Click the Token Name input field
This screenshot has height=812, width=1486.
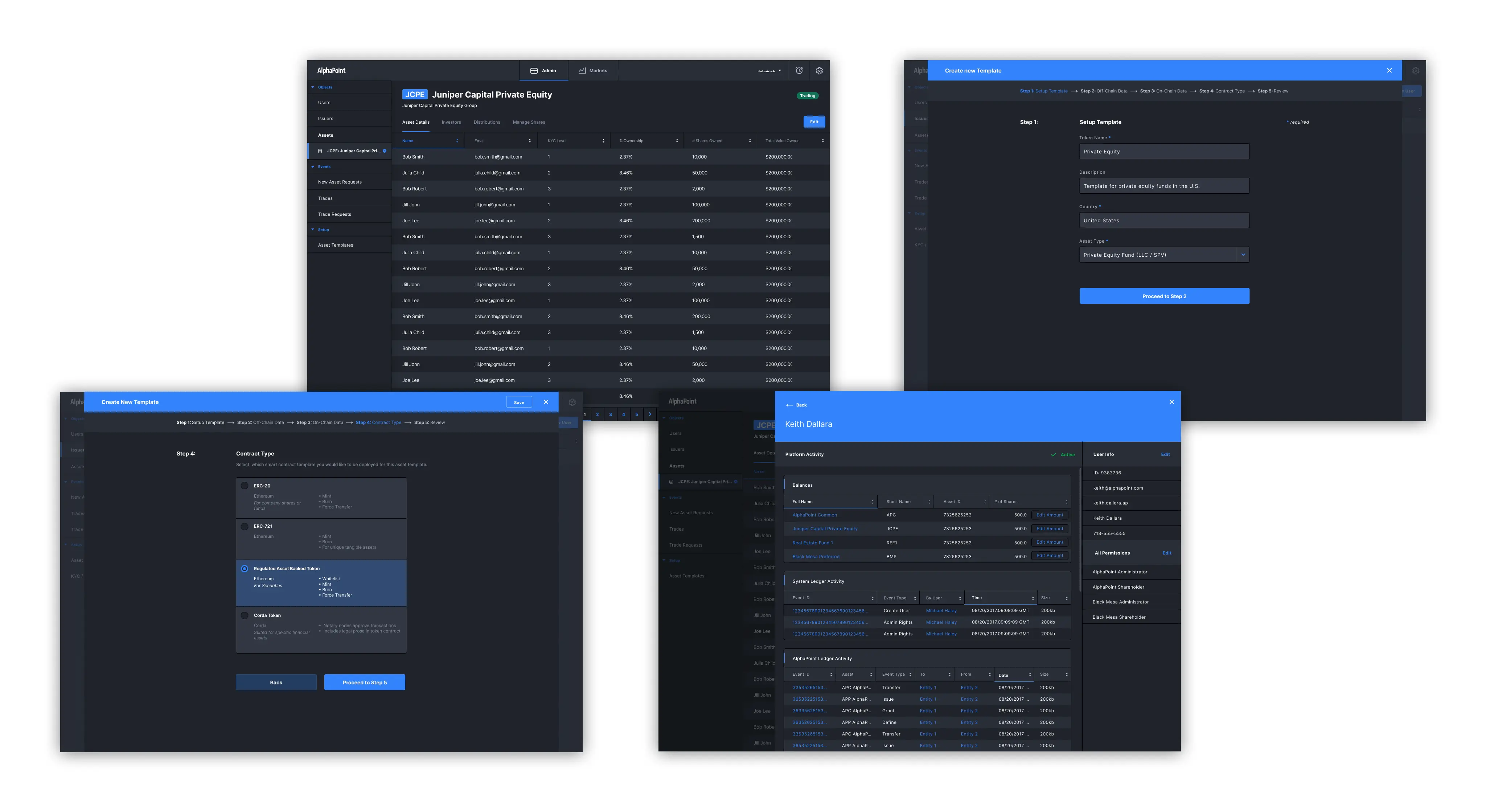click(1164, 152)
